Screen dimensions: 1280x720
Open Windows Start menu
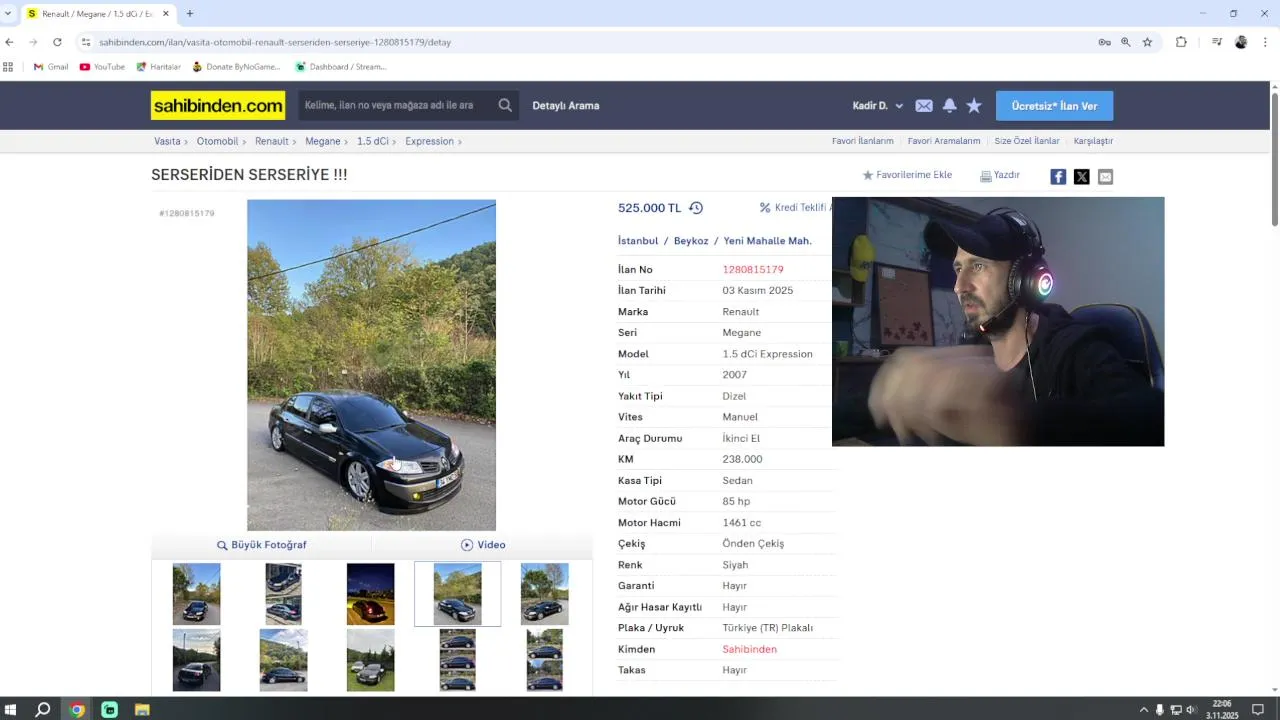tap(10, 710)
